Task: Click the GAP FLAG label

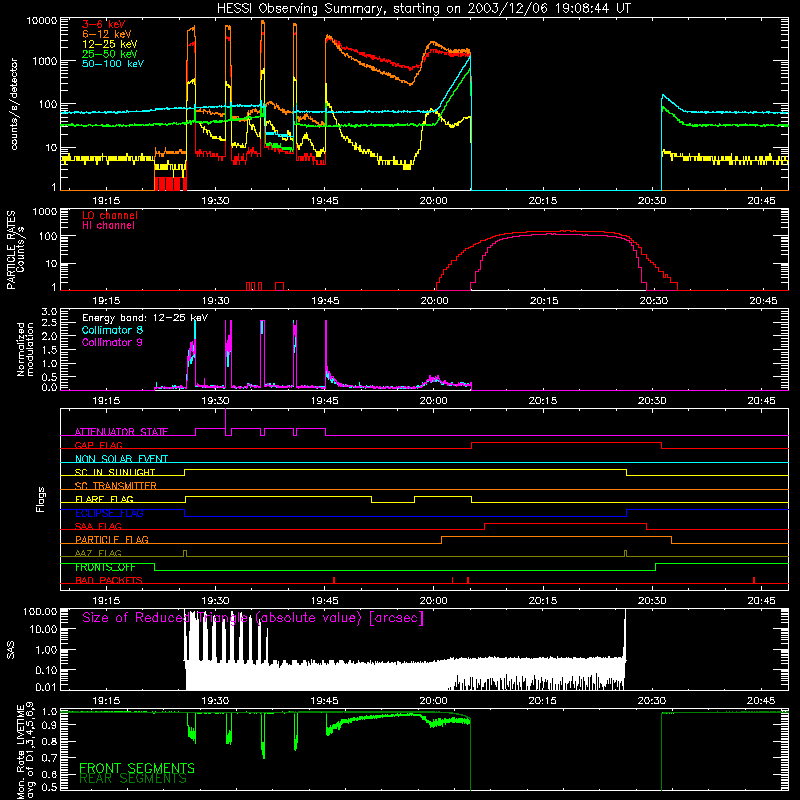Action: pyautogui.click(x=98, y=445)
